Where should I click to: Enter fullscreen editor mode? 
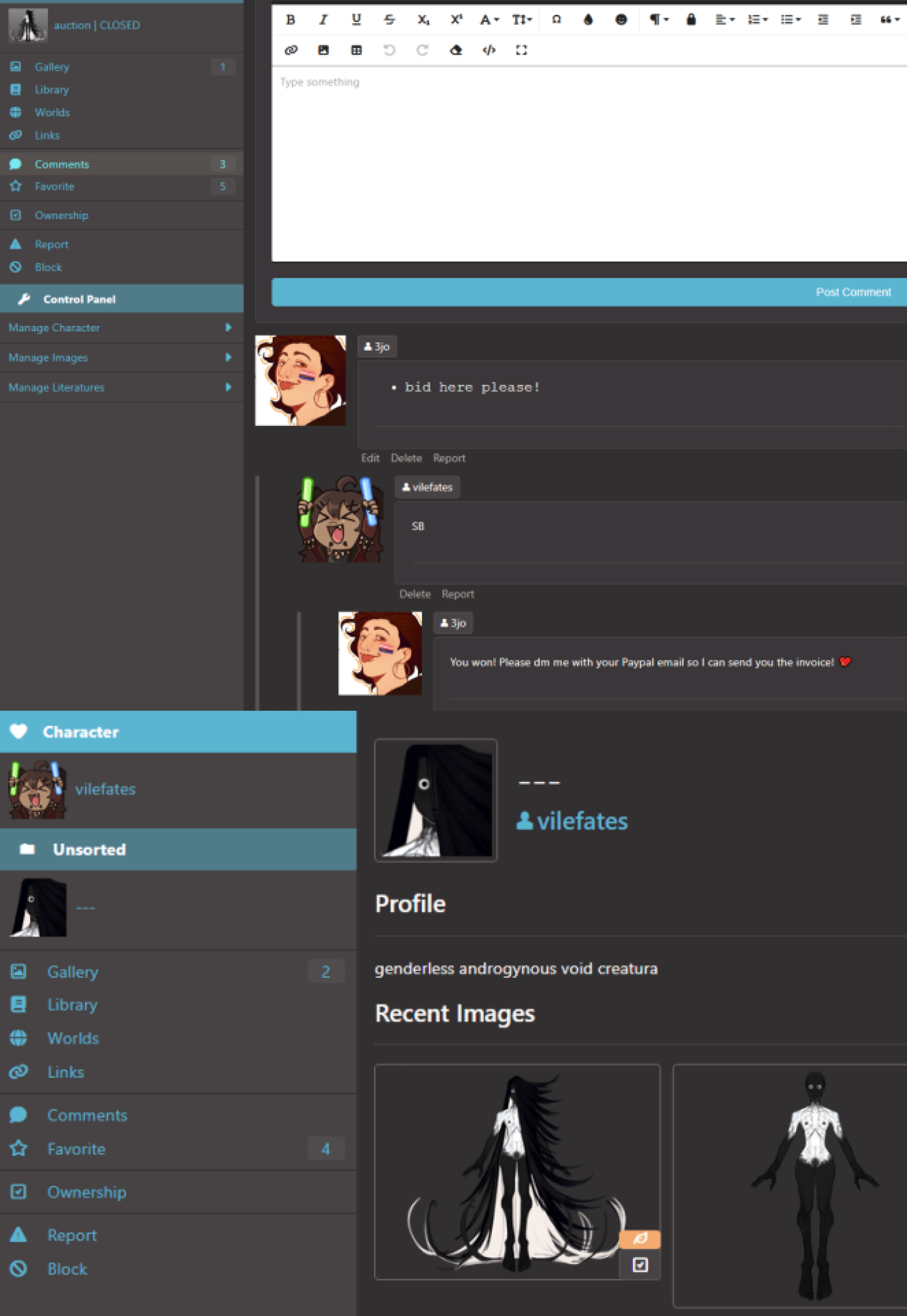[521, 50]
